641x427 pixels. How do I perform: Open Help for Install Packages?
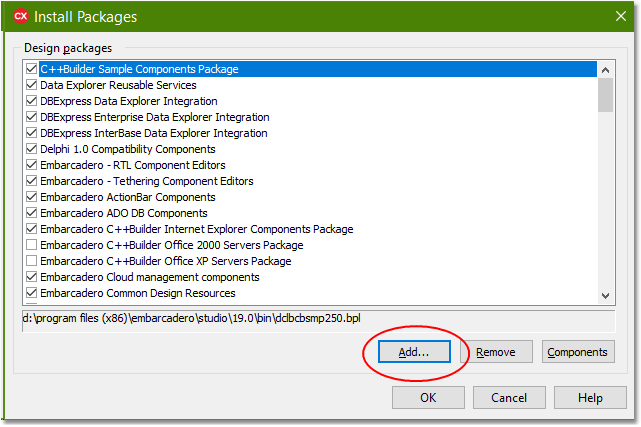pyautogui.click(x=590, y=398)
